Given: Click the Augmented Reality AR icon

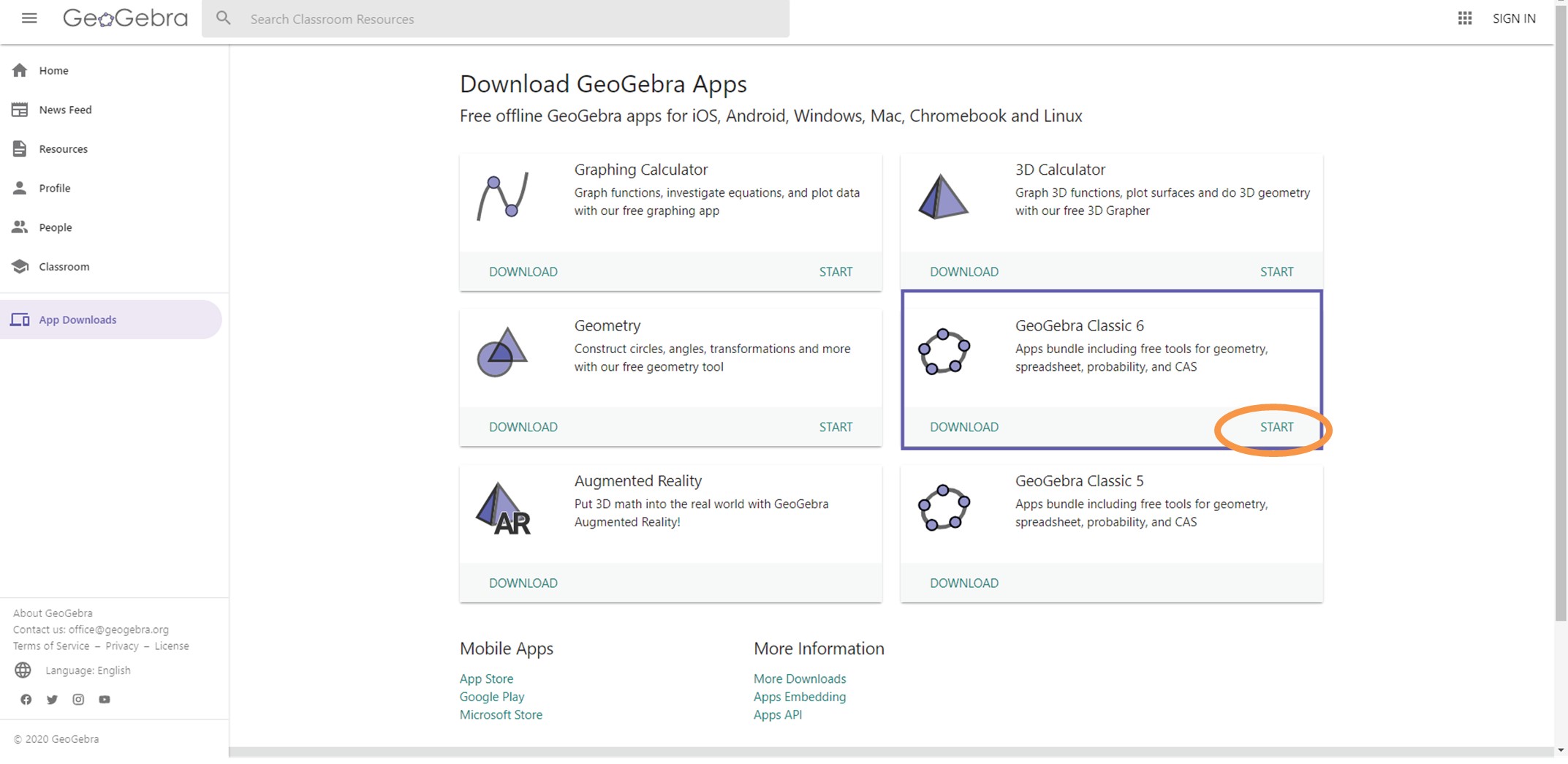Looking at the screenshot, I should click(503, 508).
